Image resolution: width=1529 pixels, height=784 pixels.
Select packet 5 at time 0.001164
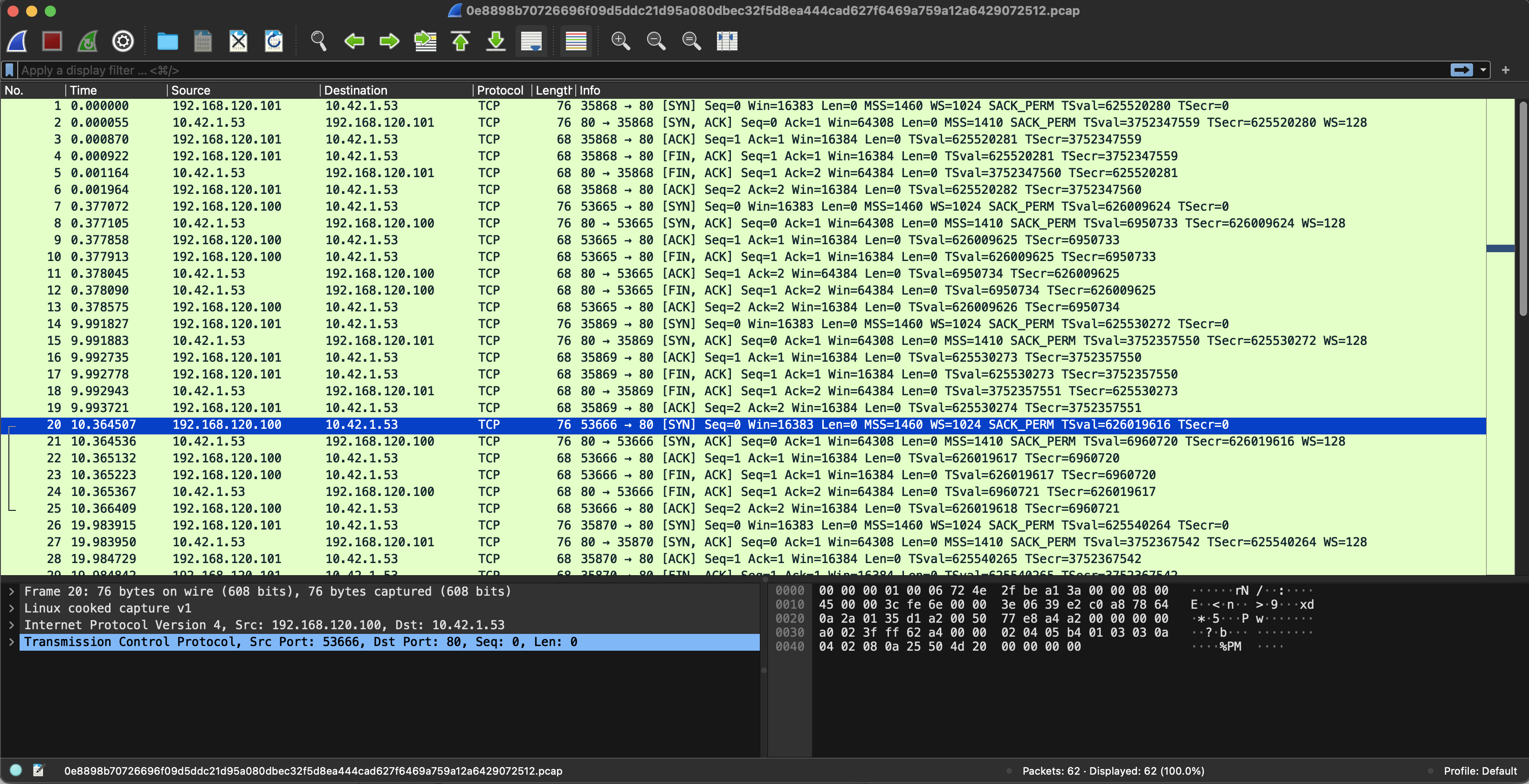coord(743,173)
